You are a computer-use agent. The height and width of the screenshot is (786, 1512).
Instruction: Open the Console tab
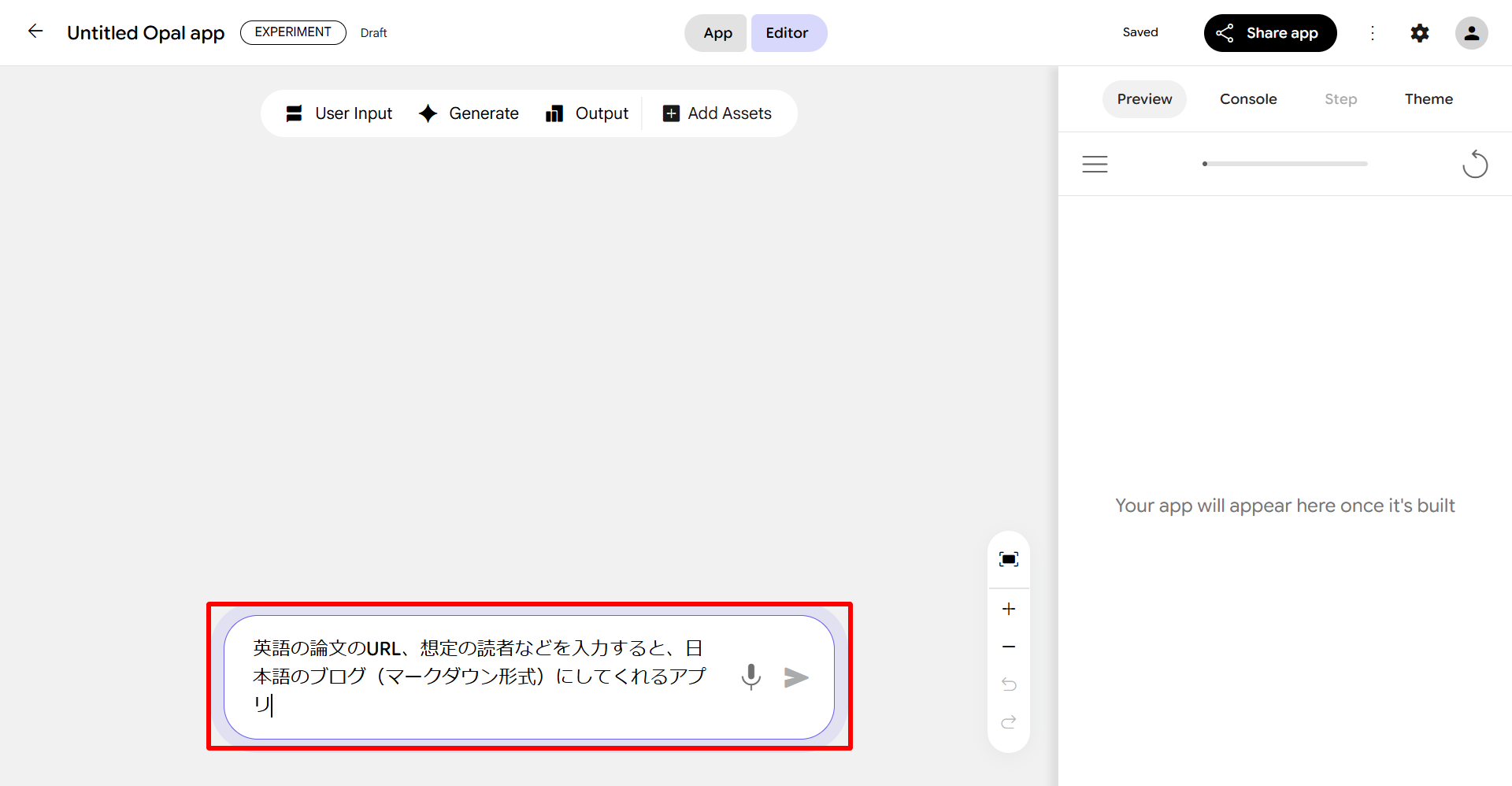click(x=1247, y=99)
